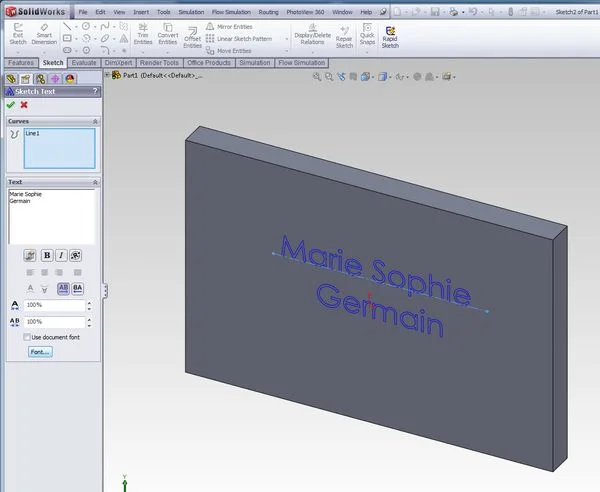Viewport: 600px width, 492px height.
Task: Cancel Sketch Text with red X
Action: (x=24, y=104)
